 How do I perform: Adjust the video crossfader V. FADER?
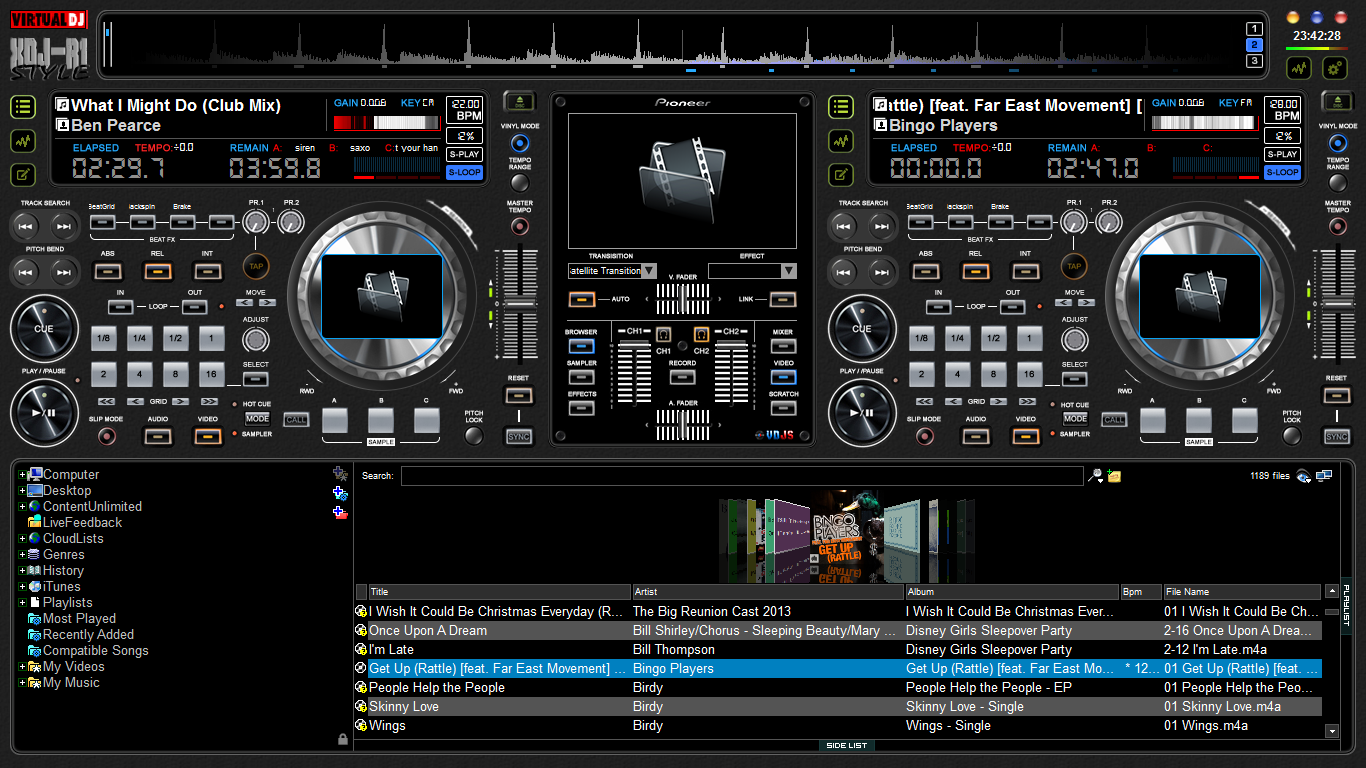coord(683,298)
